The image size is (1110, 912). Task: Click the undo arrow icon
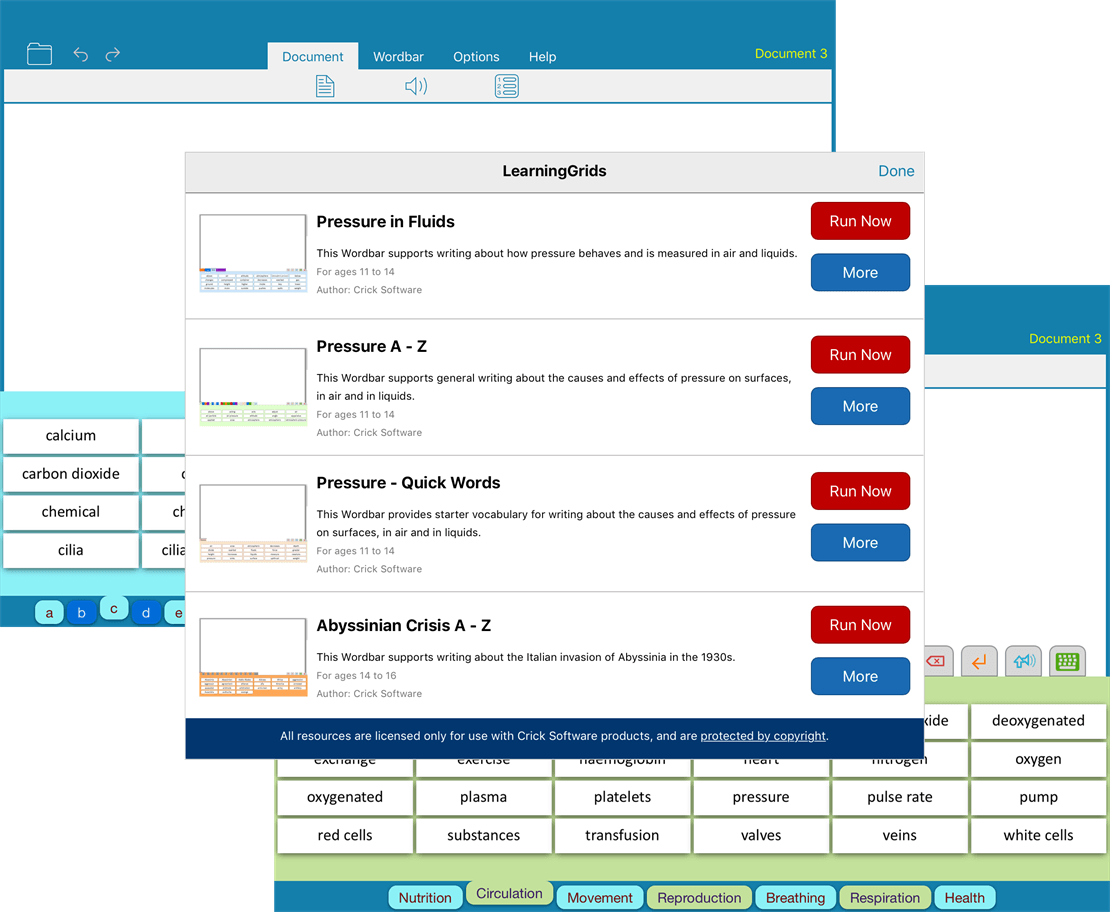point(81,54)
